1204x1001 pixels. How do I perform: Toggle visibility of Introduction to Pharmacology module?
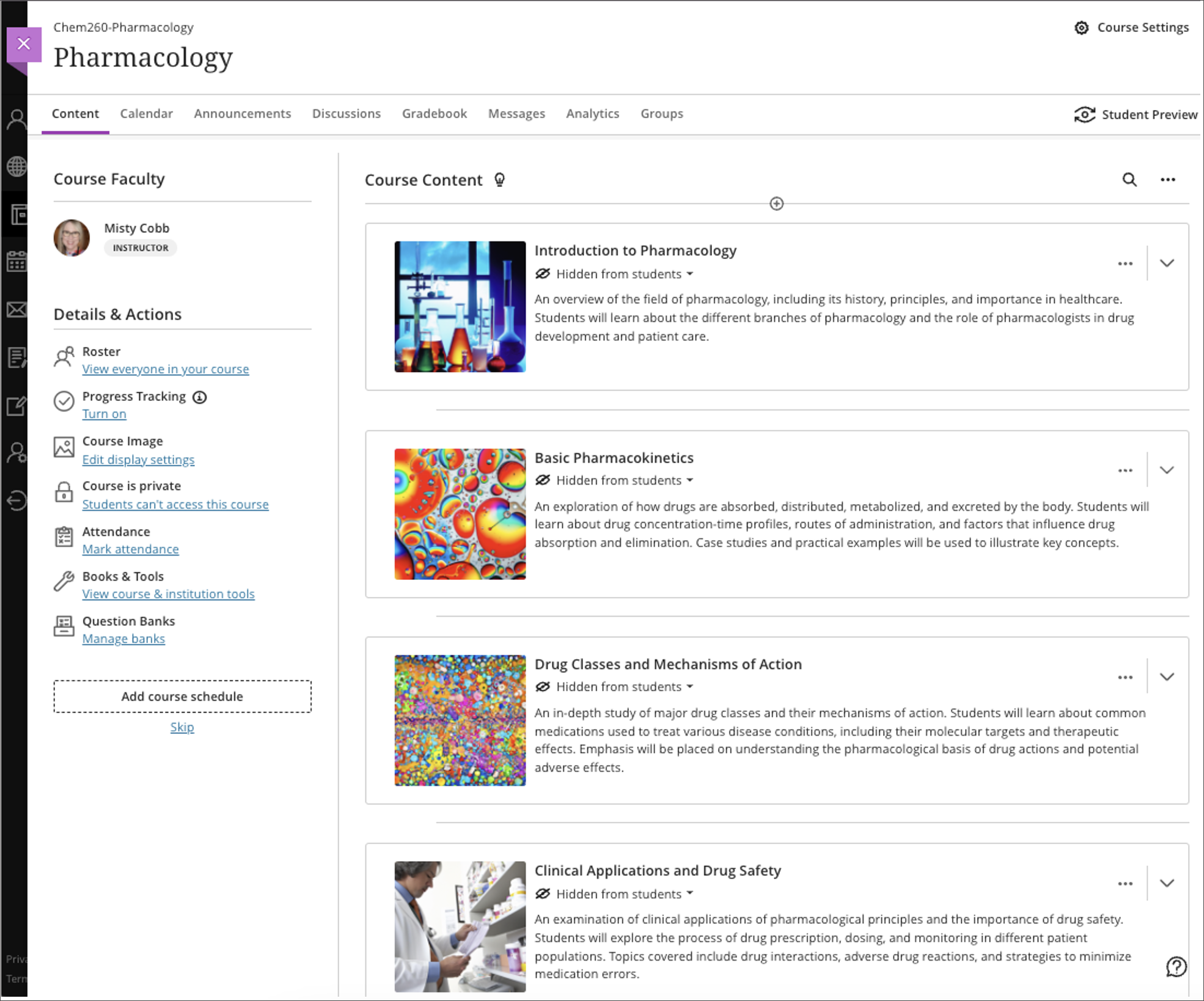pyautogui.click(x=619, y=274)
